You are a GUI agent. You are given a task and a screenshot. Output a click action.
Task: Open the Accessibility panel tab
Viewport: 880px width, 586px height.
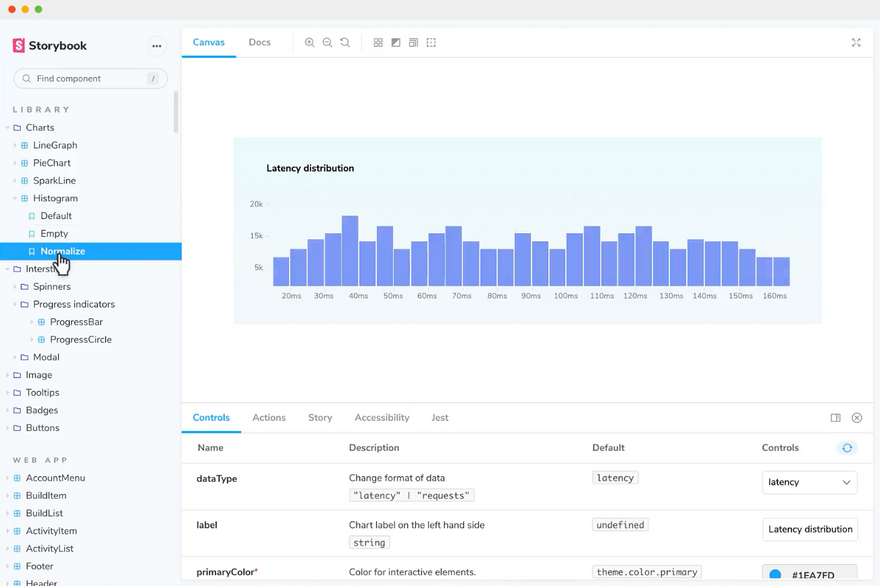382,418
